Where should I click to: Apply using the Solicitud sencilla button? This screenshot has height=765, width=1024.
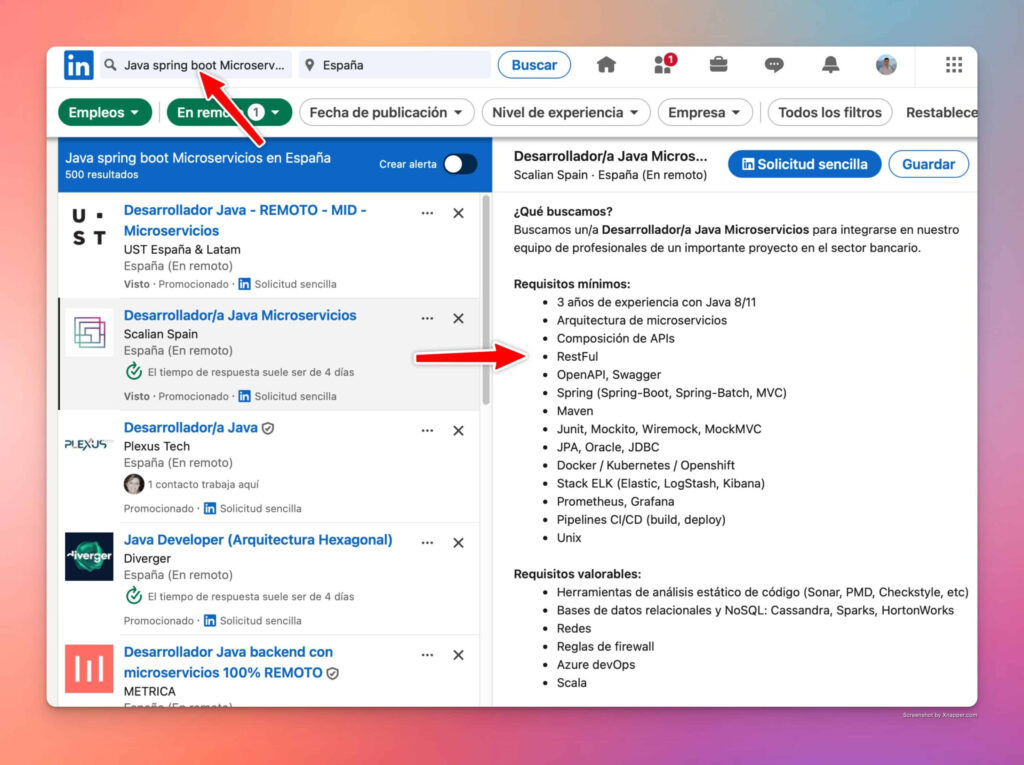[804, 164]
